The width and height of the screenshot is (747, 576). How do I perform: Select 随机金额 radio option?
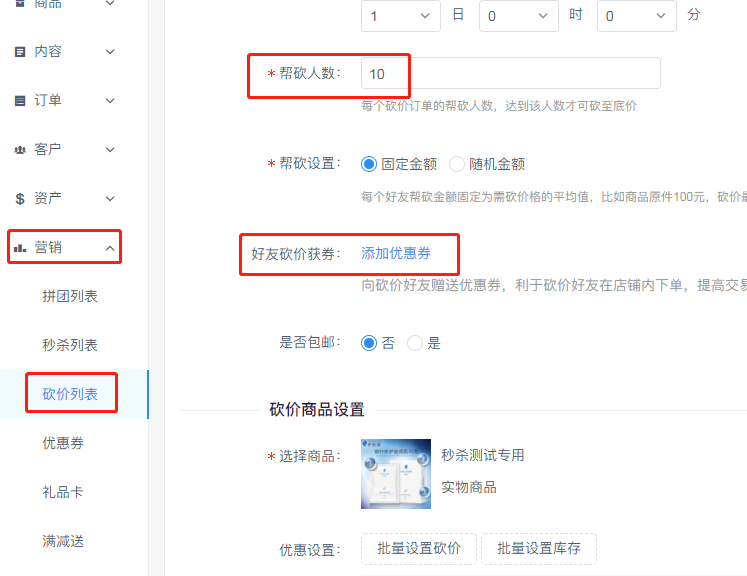point(456,164)
